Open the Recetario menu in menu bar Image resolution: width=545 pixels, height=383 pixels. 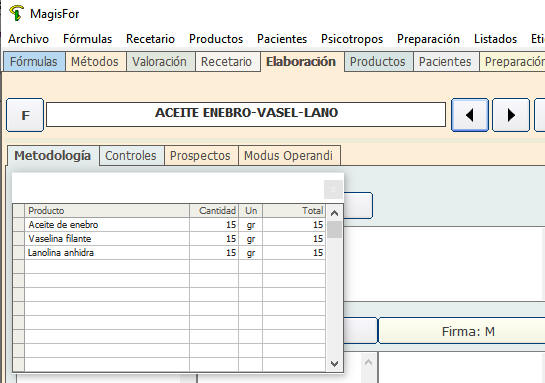point(151,39)
